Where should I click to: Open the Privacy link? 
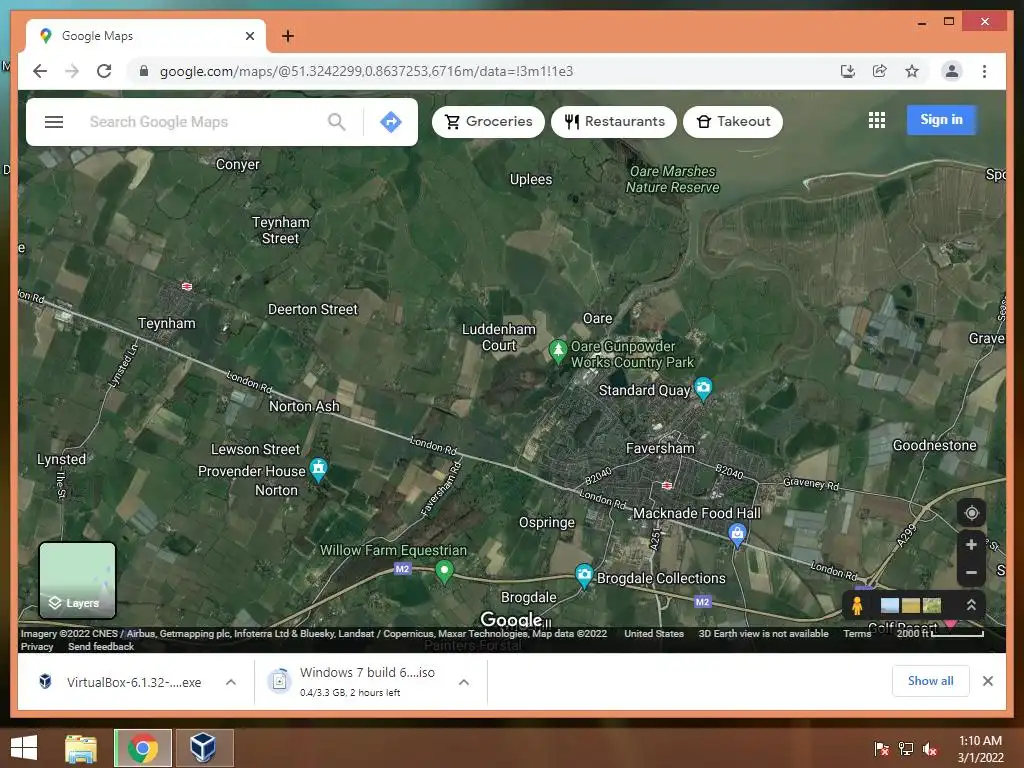coord(37,647)
